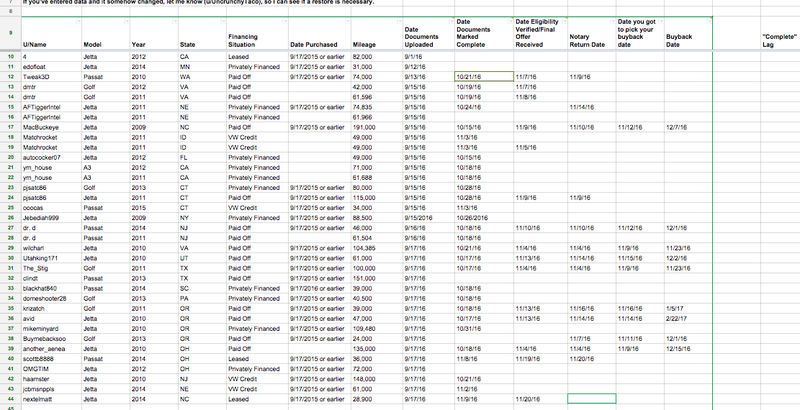Click the another_aenea name cell
Image resolution: width=800 pixels, height=410 pixels.
(x=51, y=349)
